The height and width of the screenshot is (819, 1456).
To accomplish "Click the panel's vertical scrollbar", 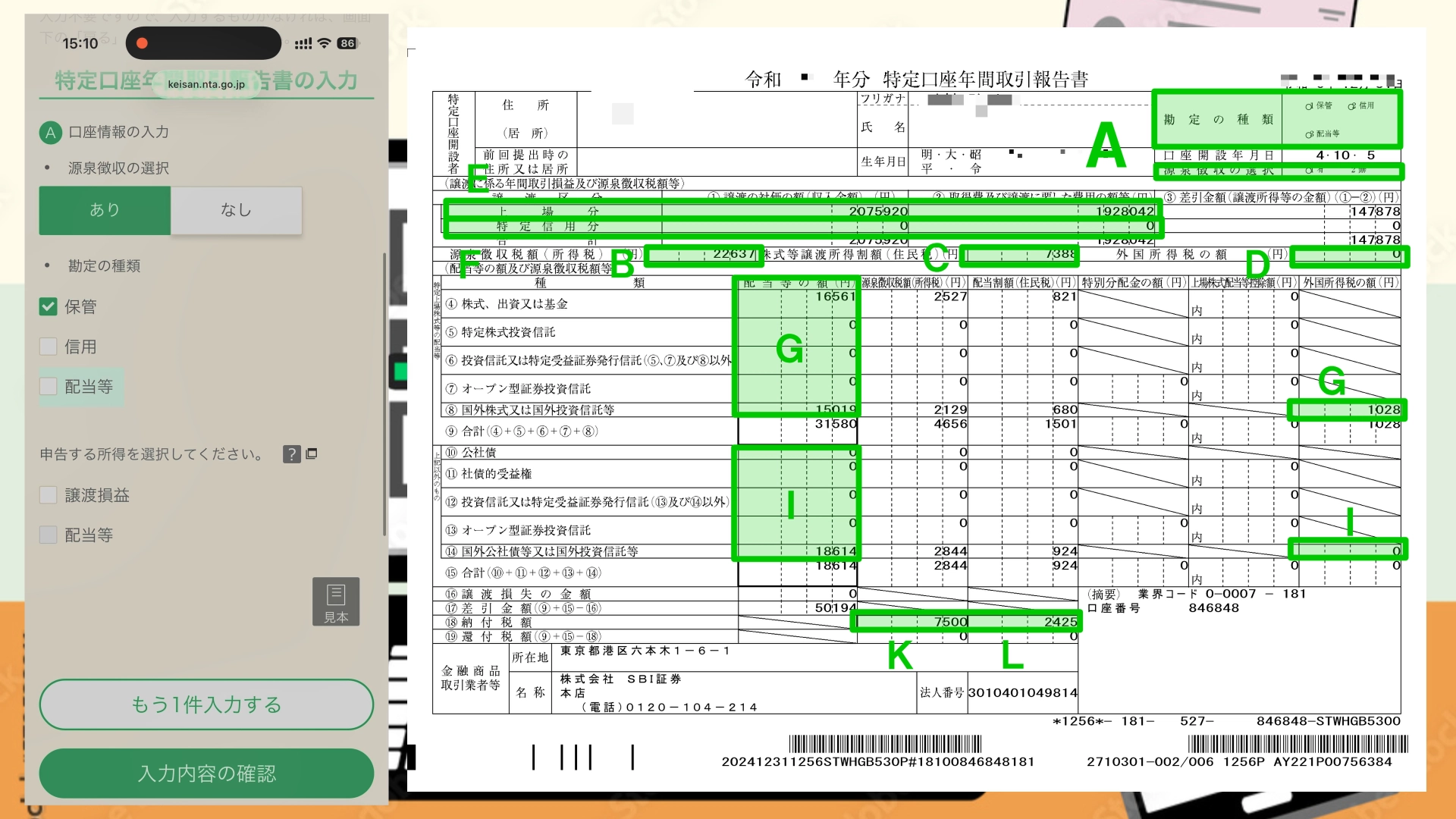I will click(384, 394).
